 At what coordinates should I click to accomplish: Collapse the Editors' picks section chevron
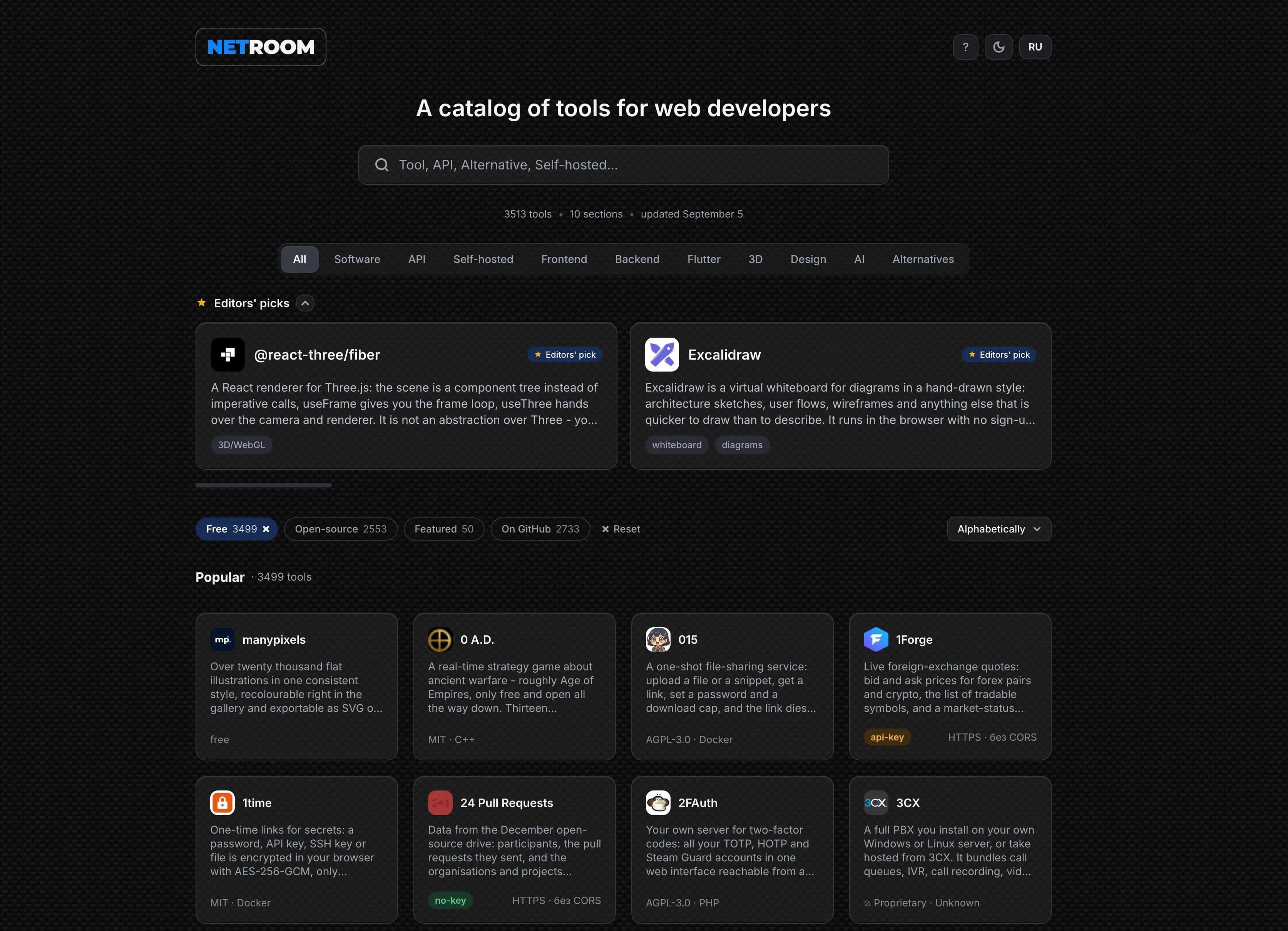point(305,303)
